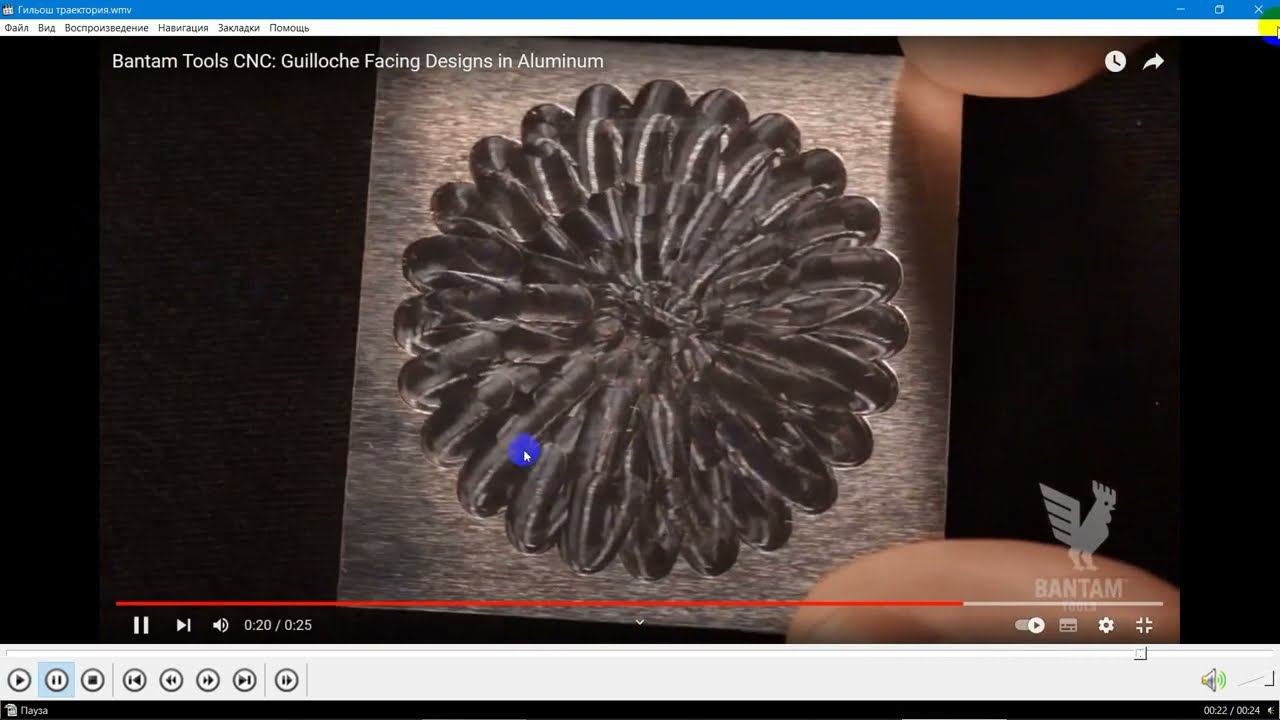Stop playback with the Stop button
This screenshot has width=1280, height=720.
pos(92,681)
